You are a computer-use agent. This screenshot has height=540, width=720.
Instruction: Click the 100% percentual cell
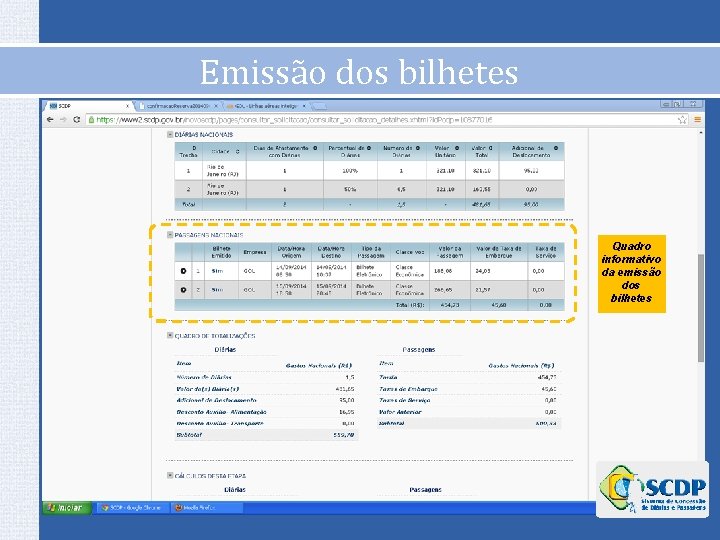coord(350,170)
